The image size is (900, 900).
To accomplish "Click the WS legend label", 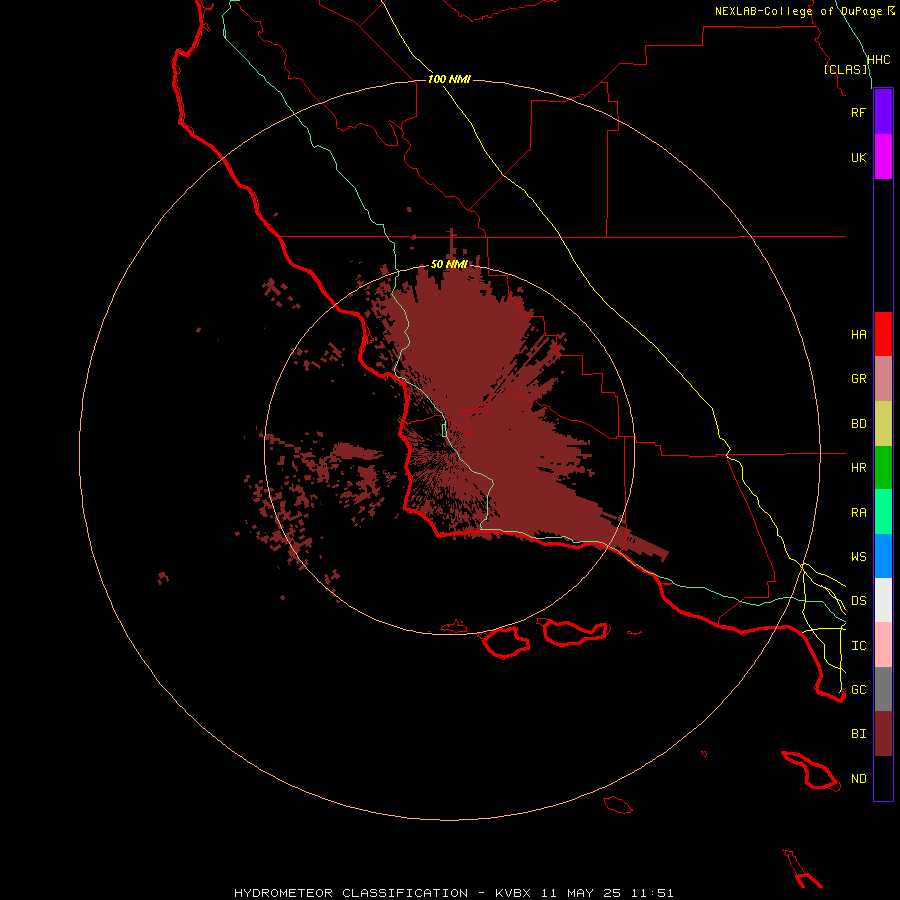I will click(x=858, y=556).
